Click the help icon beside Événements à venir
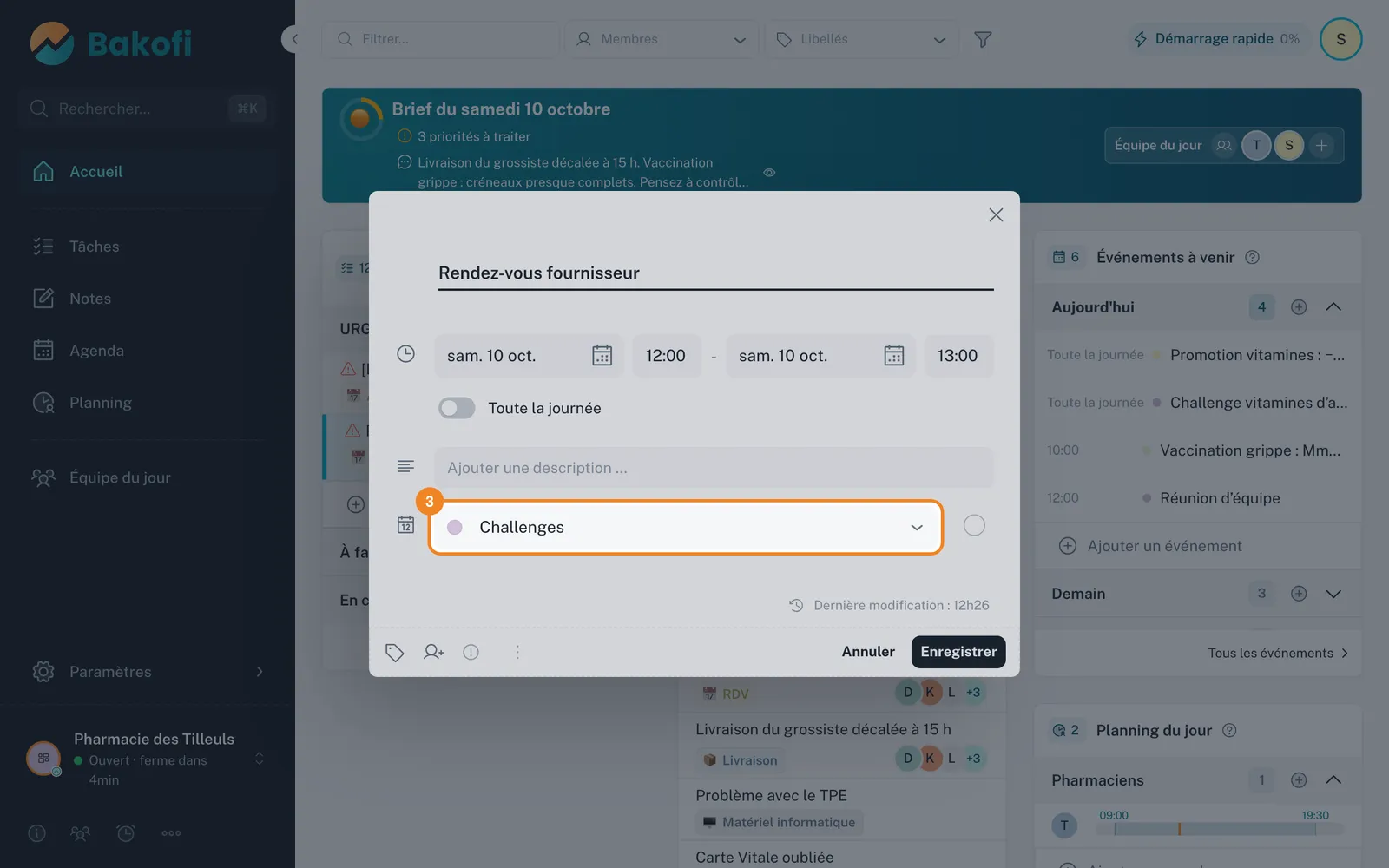 pyautogui.click(x=1252, y=257)
